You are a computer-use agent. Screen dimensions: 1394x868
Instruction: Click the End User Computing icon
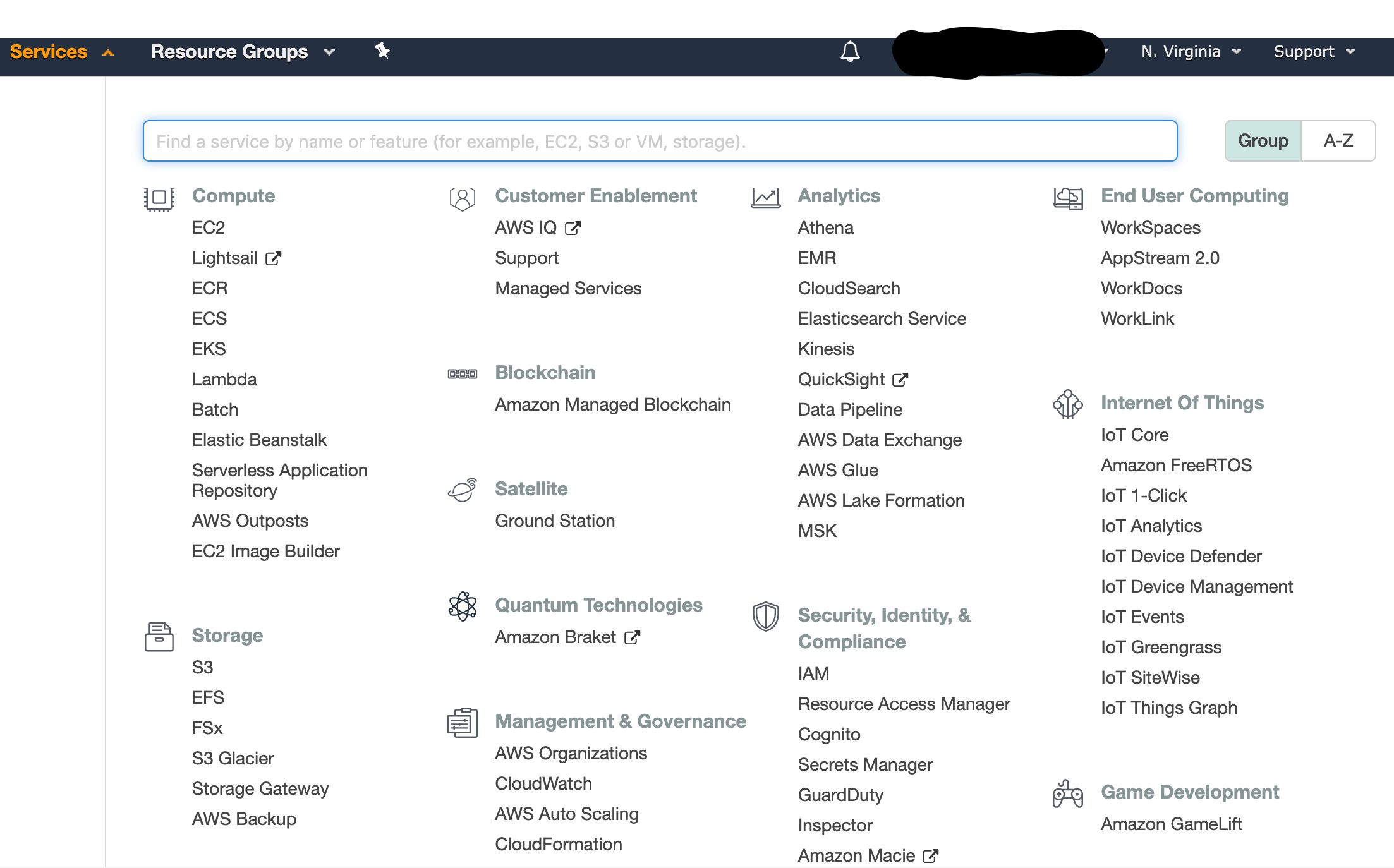point(1068,198)
